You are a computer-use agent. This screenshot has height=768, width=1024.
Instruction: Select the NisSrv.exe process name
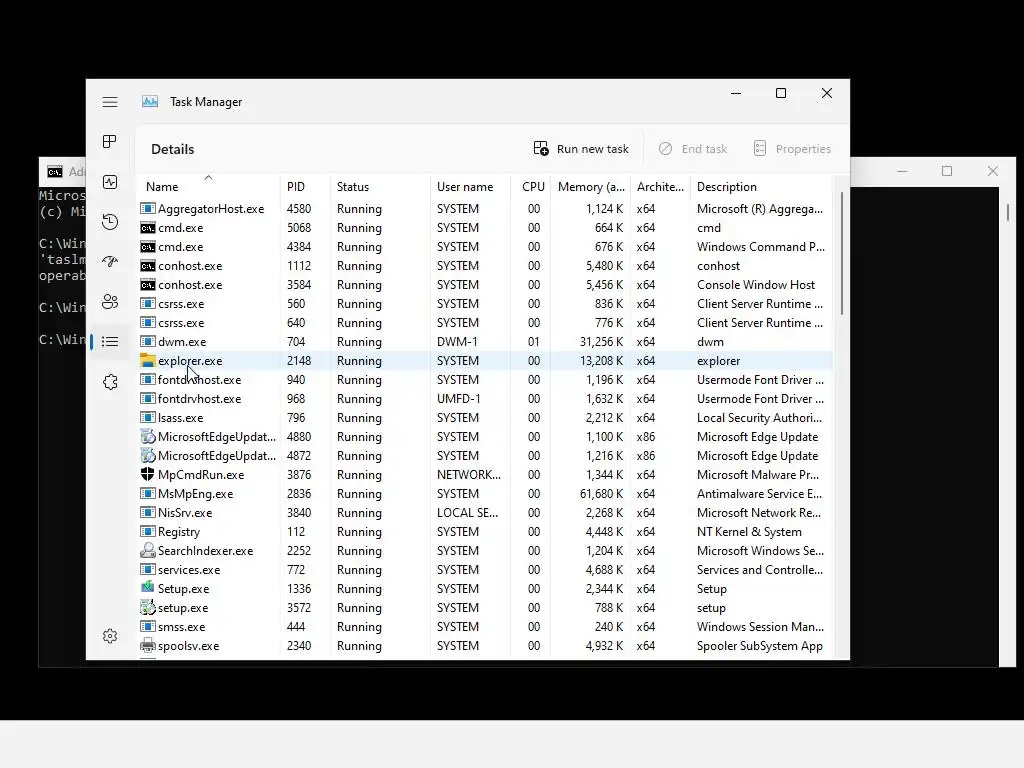[185, 513]
